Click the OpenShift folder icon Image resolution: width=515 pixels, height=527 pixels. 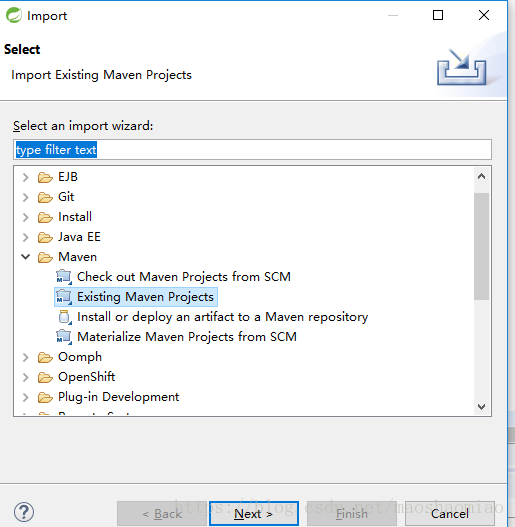tap(45, 377)
